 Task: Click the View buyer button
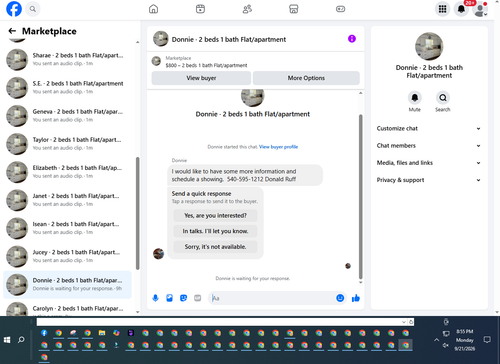tap(201, 78)
